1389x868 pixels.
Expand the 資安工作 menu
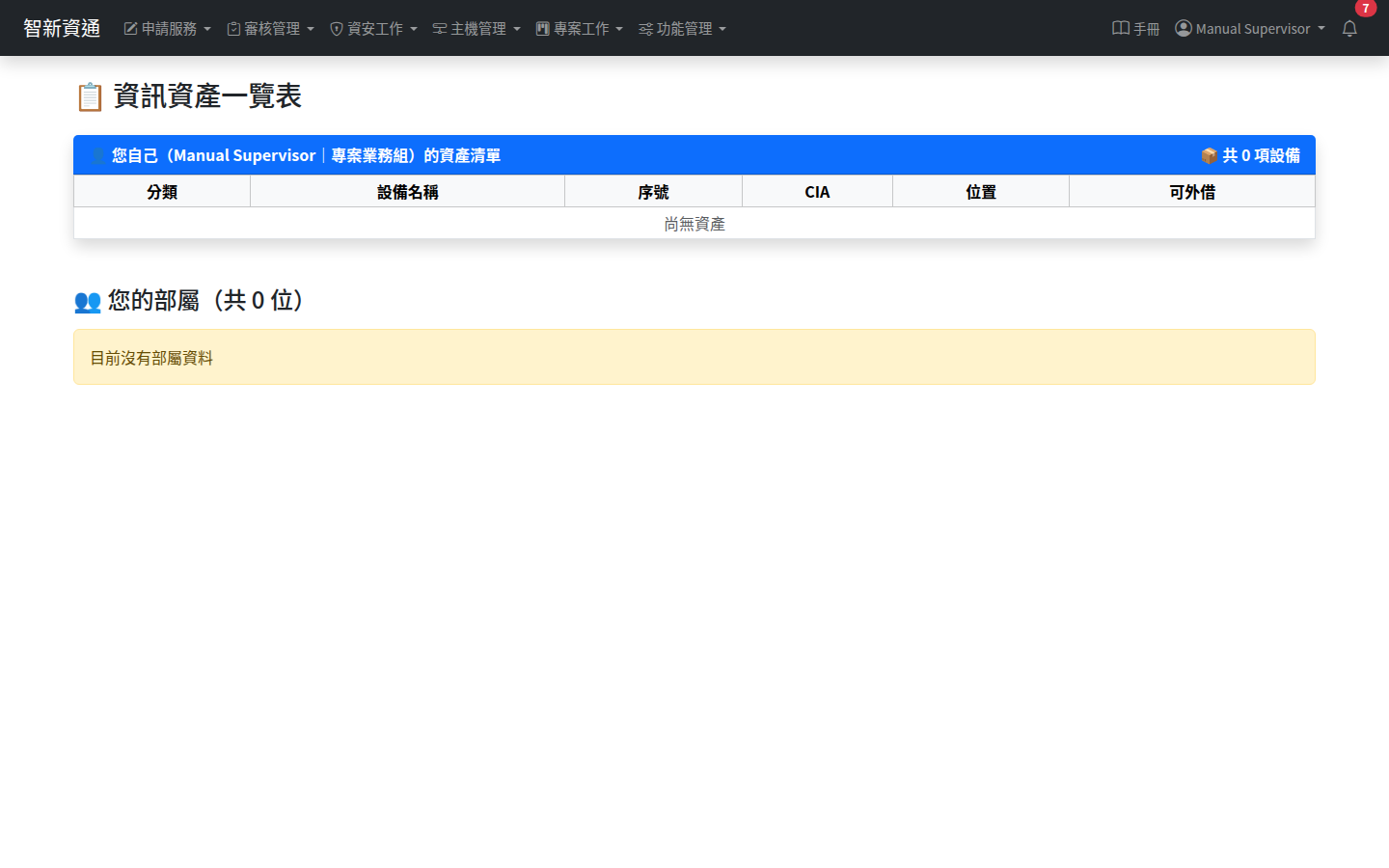[374, 29]
